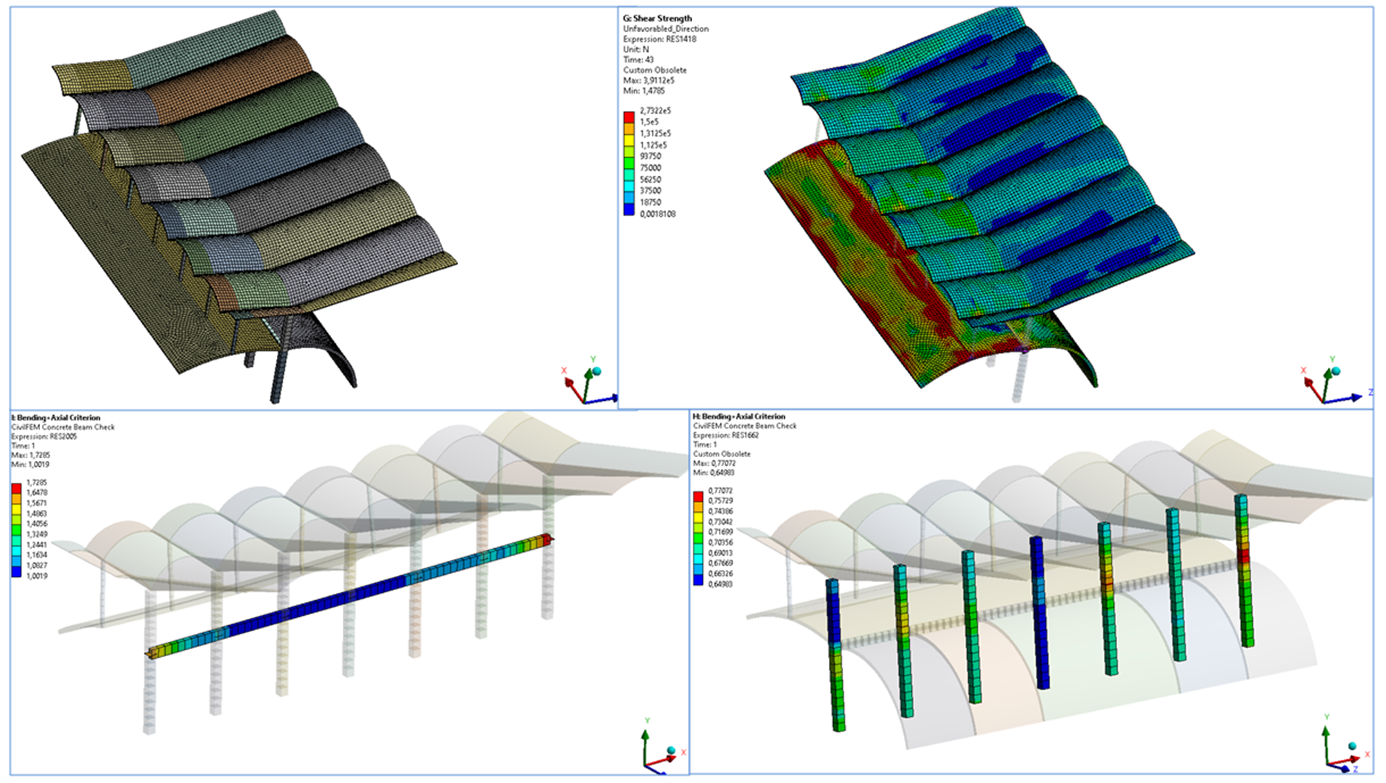This screenshot has height=783, width=1386.
Task: Click the "I: Bending+Axial Criterion" title
Action: 55,417
